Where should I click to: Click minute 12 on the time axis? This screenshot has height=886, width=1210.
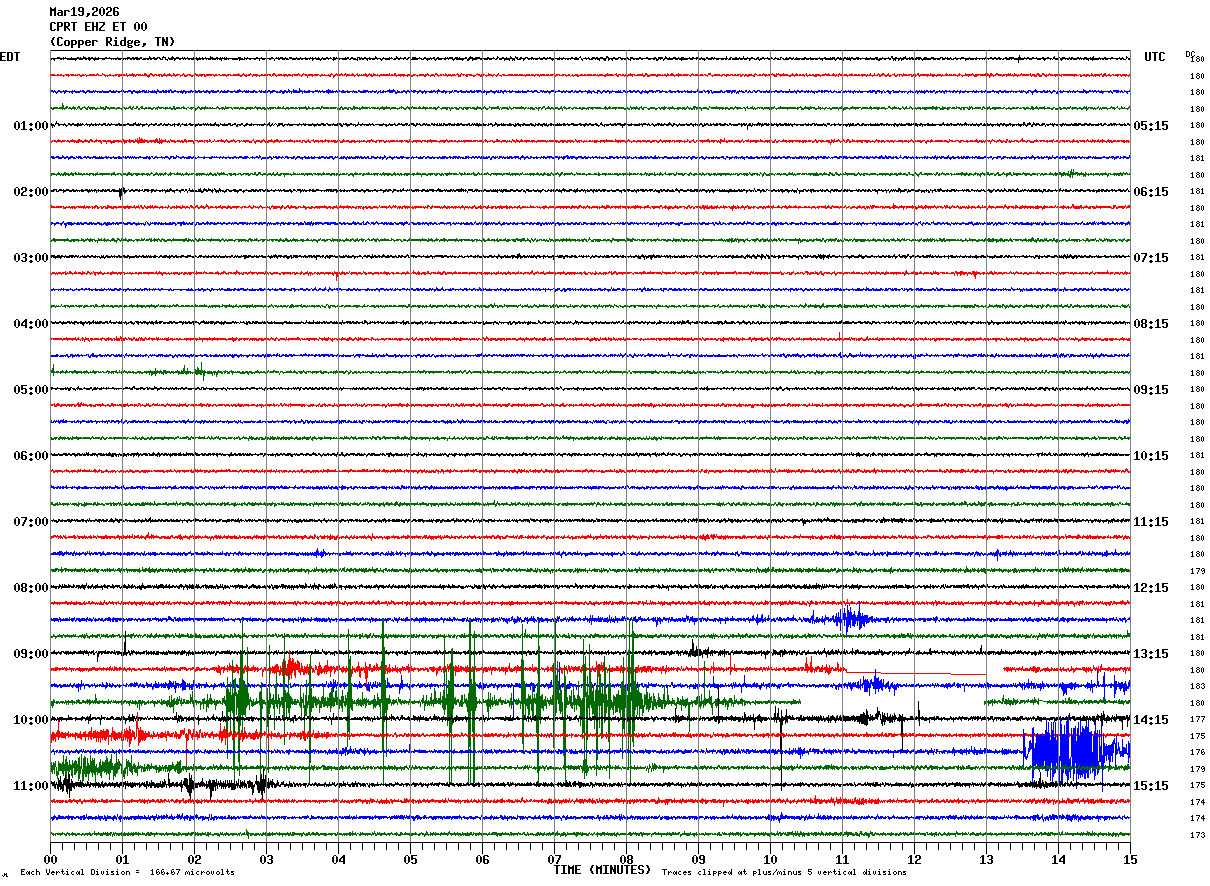914,859
